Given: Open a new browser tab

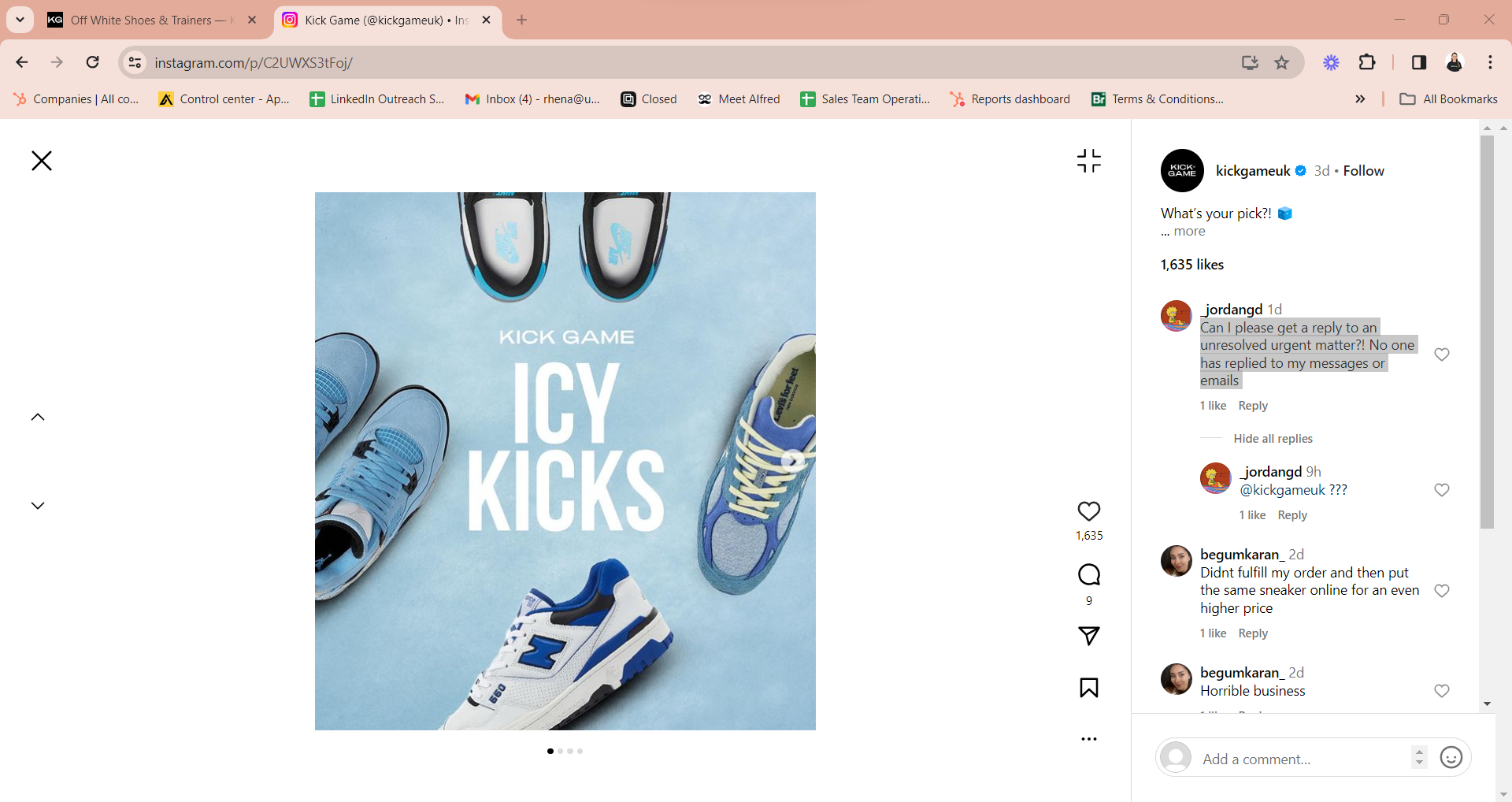Looking at the screenshot, I should click(521, 20).
